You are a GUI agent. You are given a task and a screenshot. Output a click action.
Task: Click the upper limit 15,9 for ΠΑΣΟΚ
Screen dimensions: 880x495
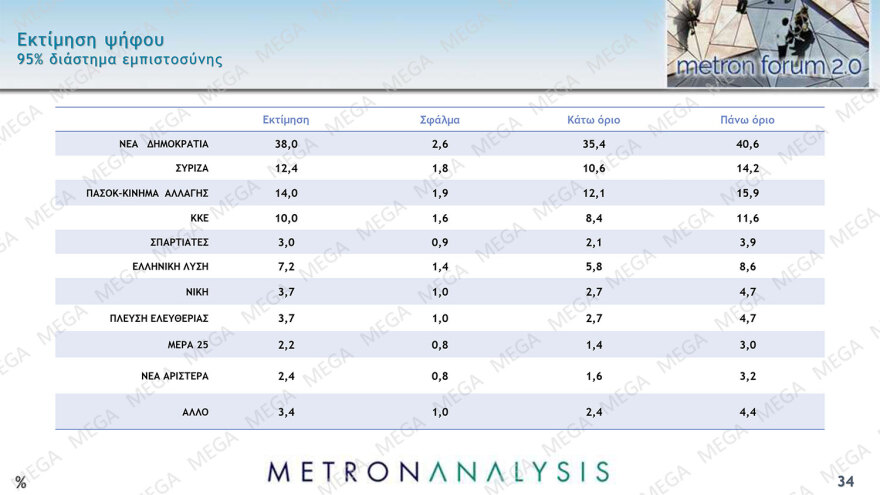point(748,193)
